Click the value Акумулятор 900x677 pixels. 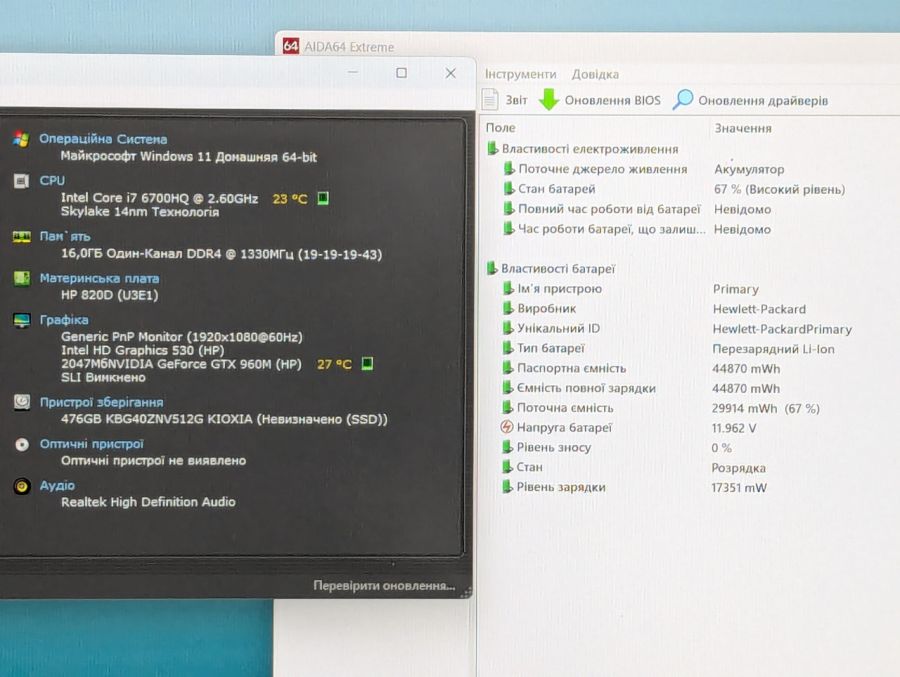coord(749,169)
